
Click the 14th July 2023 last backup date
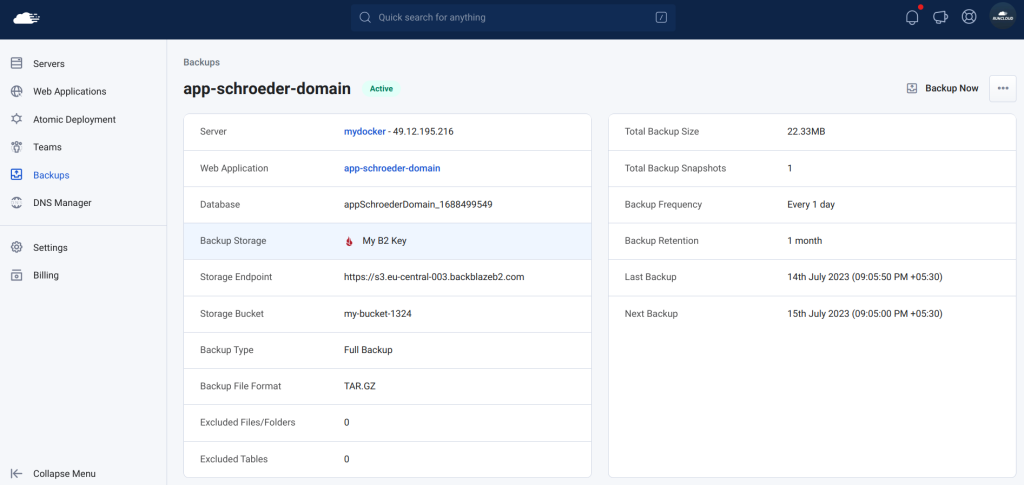coord(865,277)
